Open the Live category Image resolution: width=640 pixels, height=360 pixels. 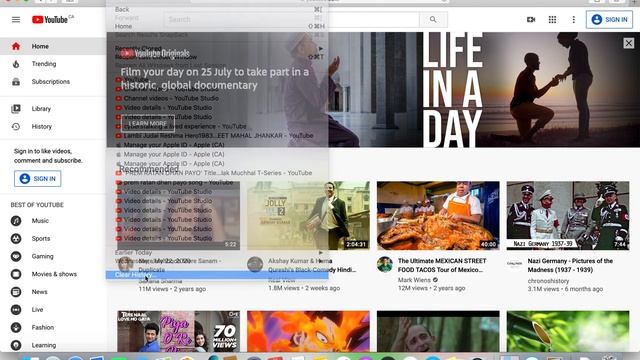tap(53, 309)
